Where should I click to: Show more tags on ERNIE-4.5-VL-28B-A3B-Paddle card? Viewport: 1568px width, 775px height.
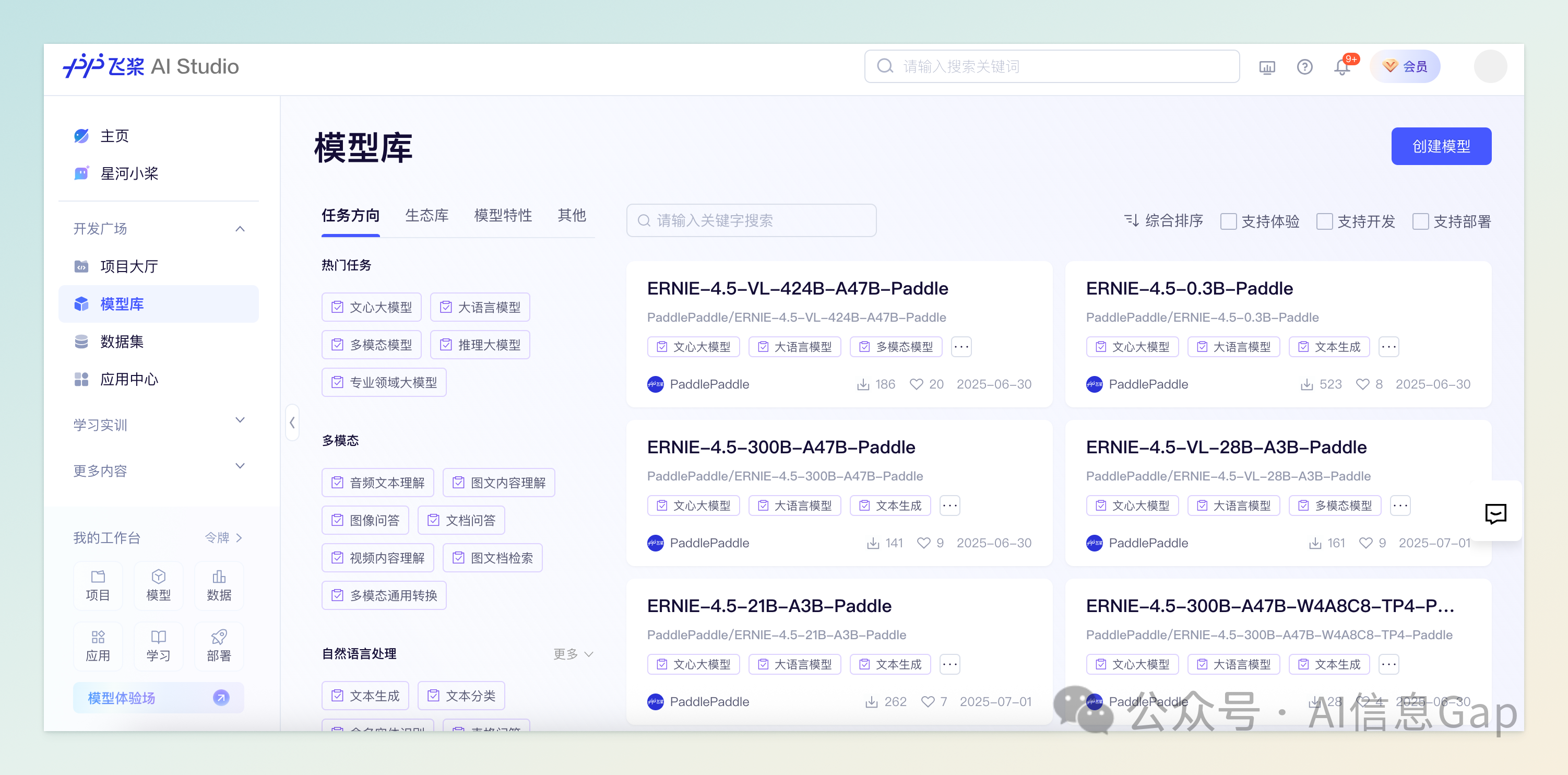pos(1400,506)
